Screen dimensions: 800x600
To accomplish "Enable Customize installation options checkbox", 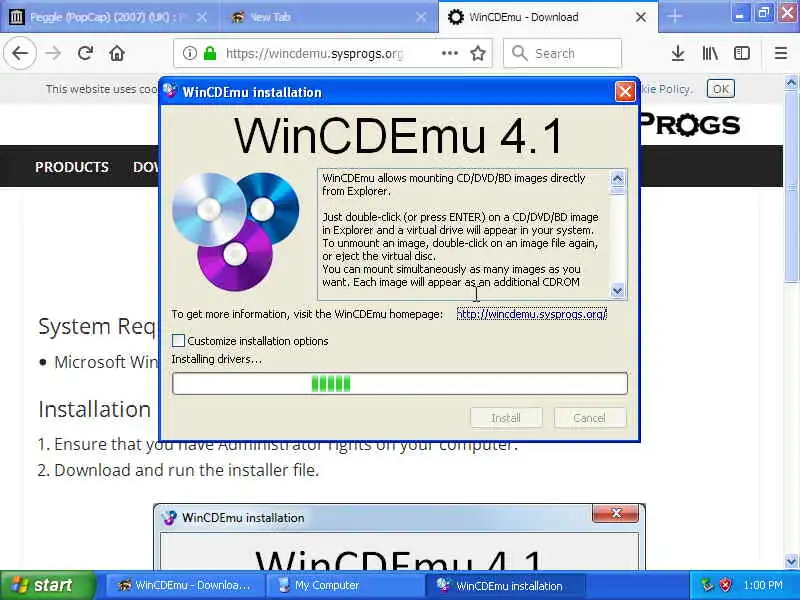I will pos(178,341).
